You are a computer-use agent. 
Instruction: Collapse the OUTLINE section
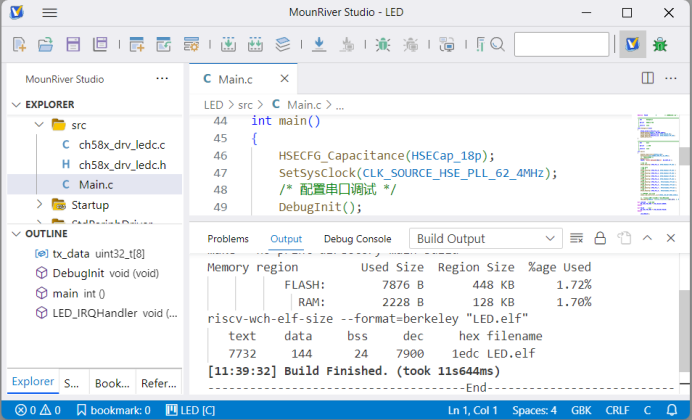pyautogui.click(x=16, y=234)
